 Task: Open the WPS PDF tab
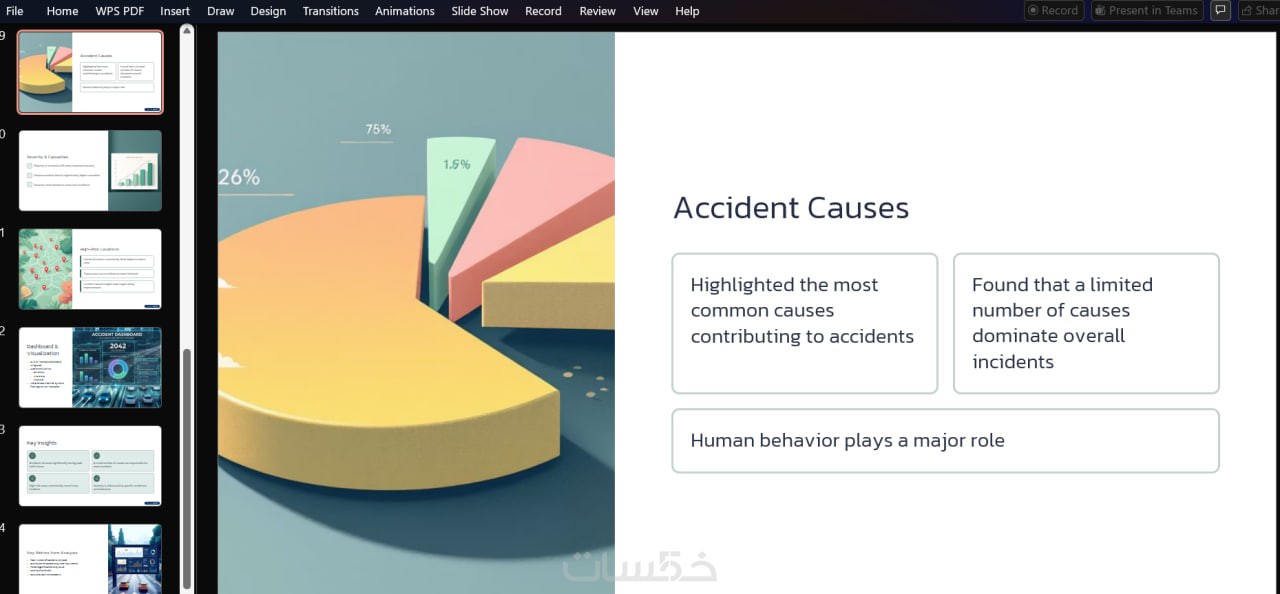click(119, 11)
